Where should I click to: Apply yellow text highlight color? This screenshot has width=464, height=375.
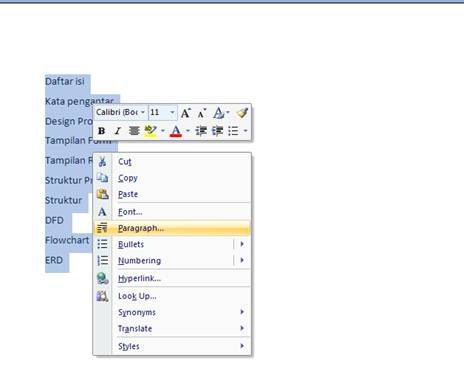[x=150, y=131]
